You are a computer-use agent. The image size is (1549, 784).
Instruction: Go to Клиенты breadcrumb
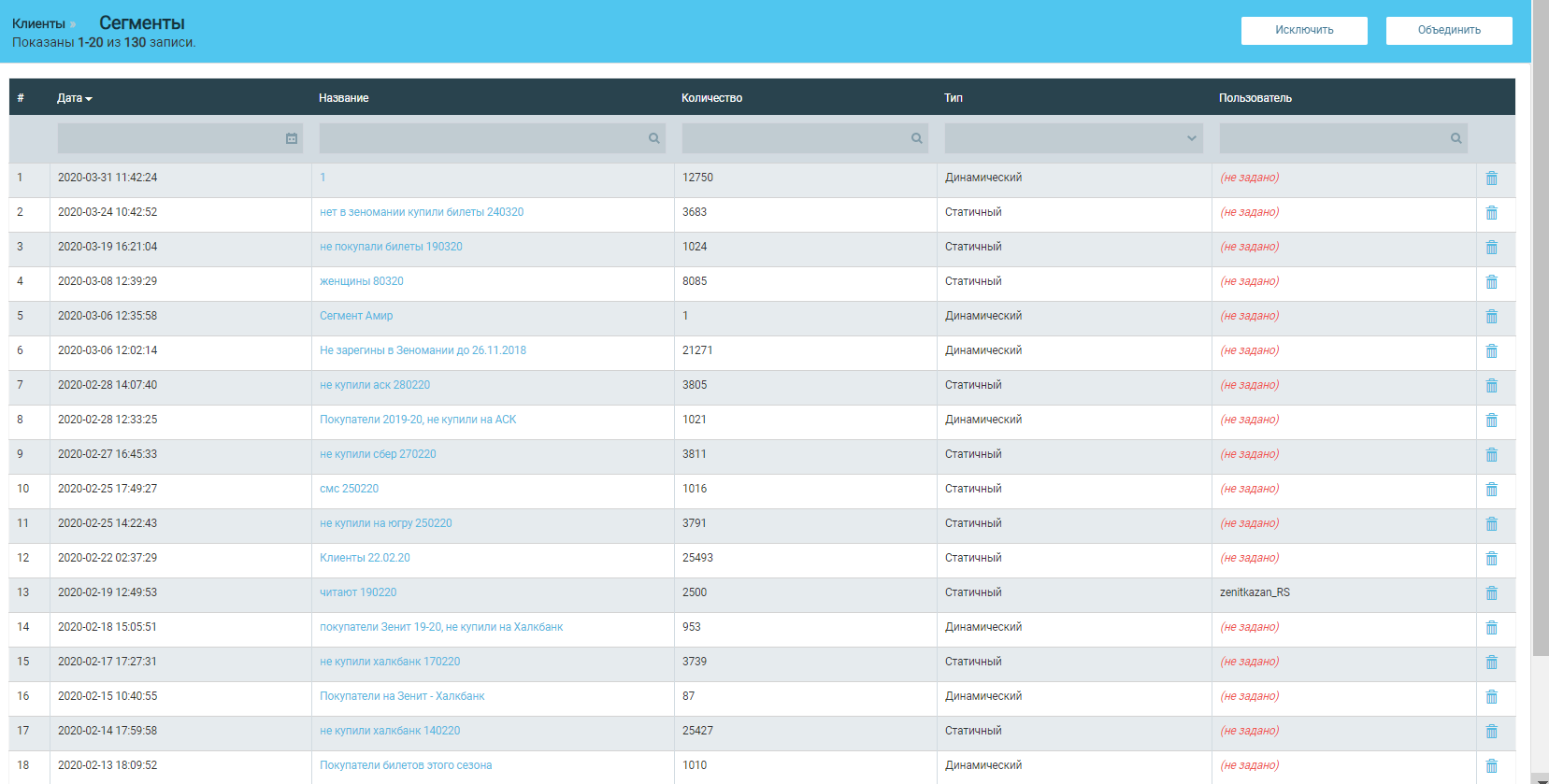pyautogui.click(x=38, y=23)
